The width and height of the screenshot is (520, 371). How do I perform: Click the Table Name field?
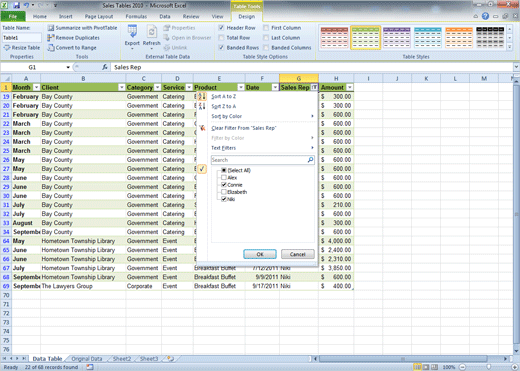point(22,38)
